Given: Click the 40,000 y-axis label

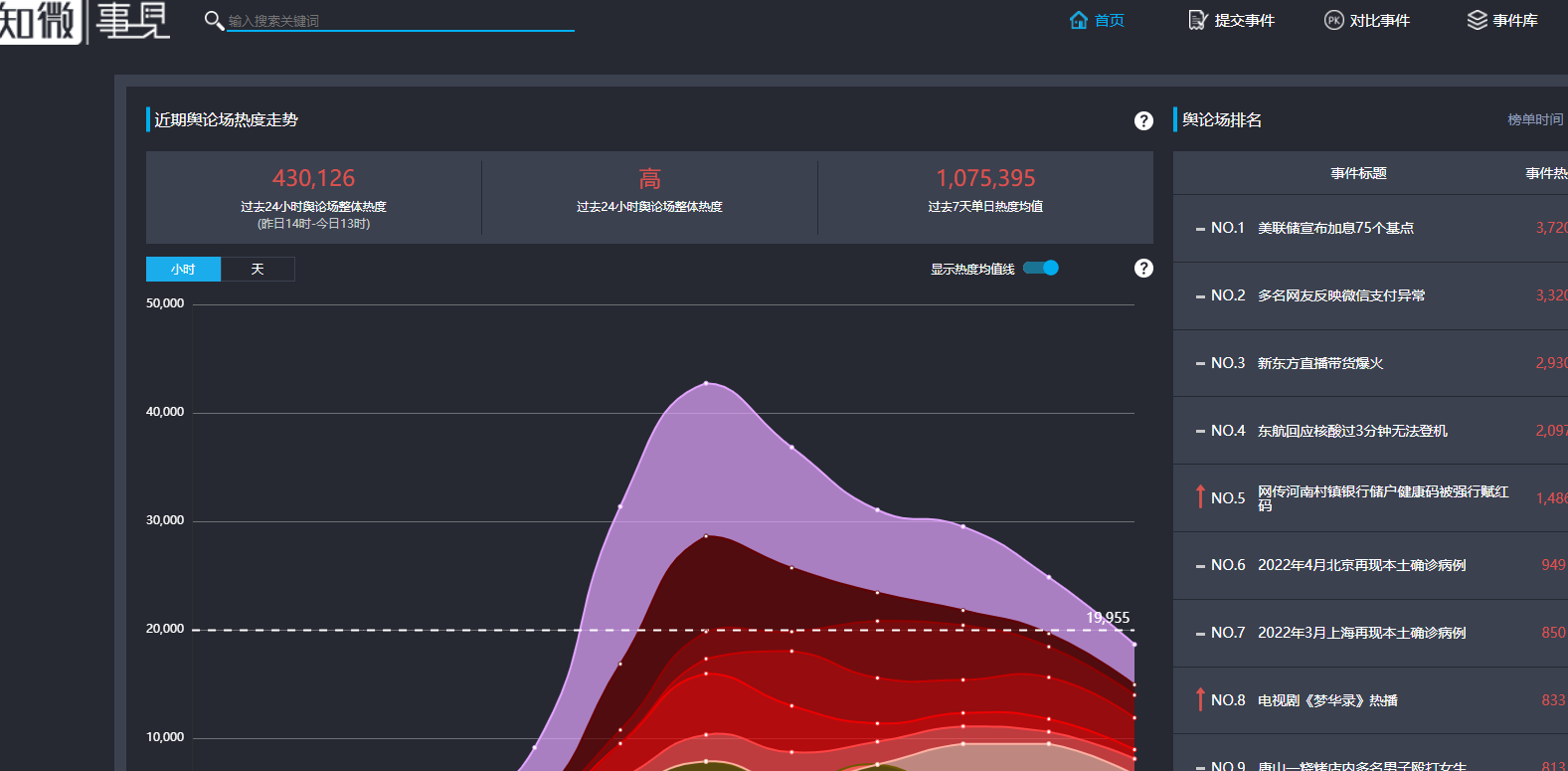Looking at the screenshot, I should [x=165, y=412].
